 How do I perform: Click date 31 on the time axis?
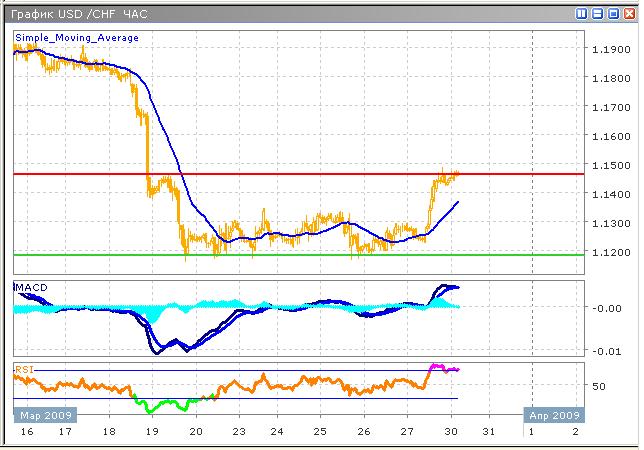click(489, 432)
